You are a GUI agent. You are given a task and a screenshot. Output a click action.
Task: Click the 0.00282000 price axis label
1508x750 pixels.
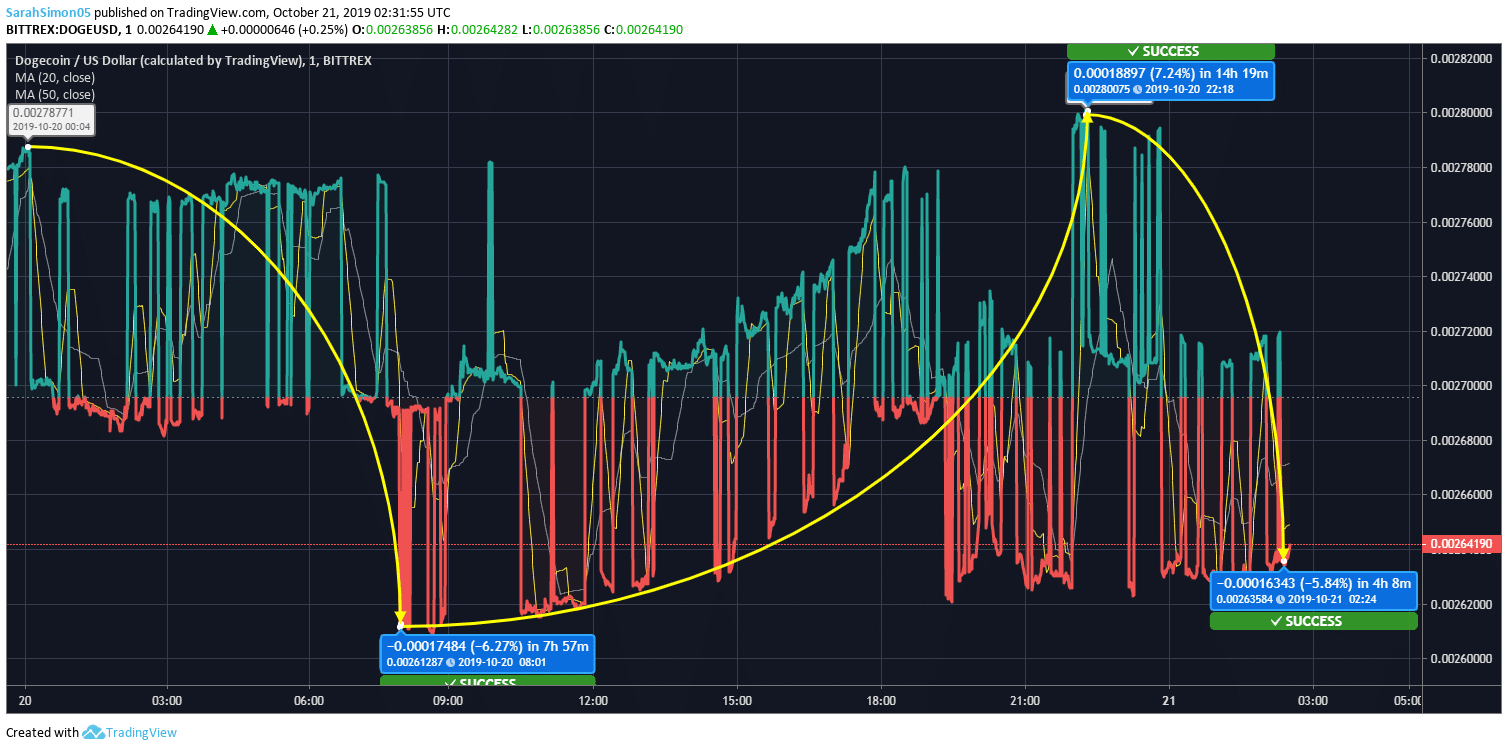(1463, 58)
